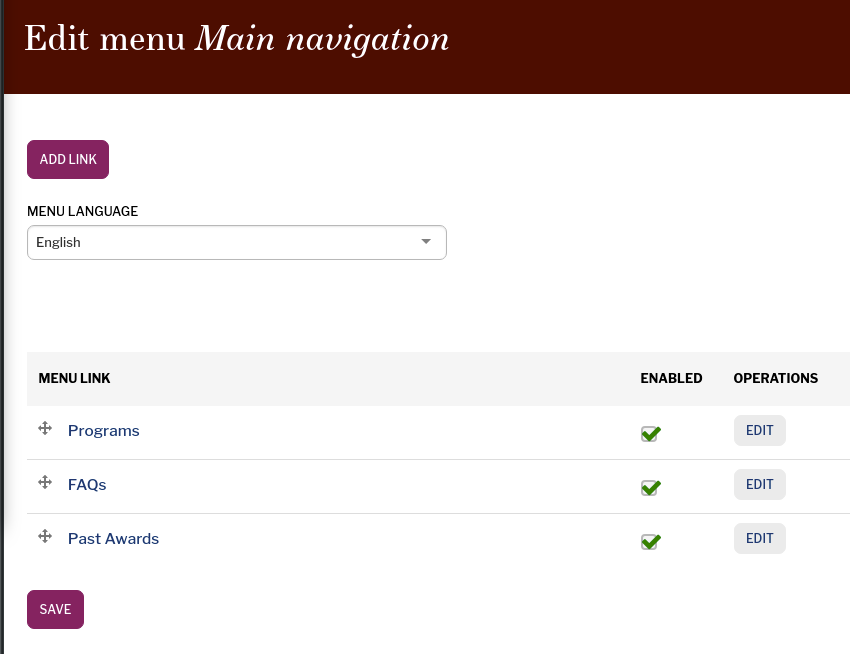Open the Menu Language dropdown

click(x=236, y=242)
